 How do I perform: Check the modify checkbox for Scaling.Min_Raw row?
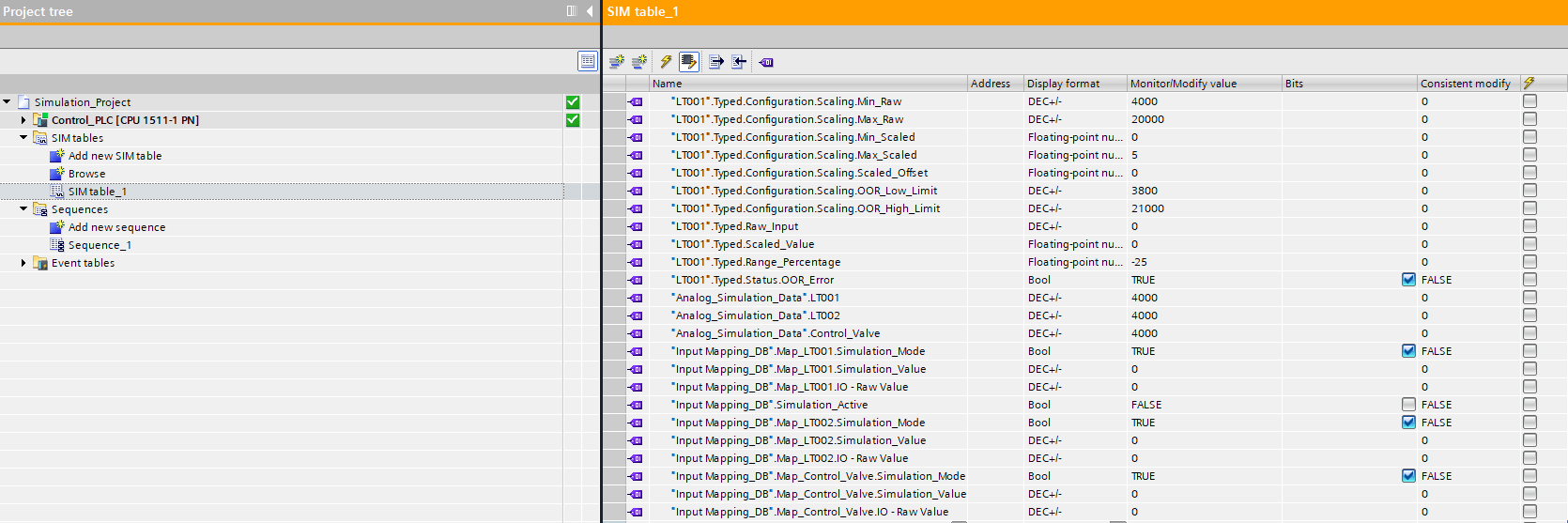click(1530, 101)
